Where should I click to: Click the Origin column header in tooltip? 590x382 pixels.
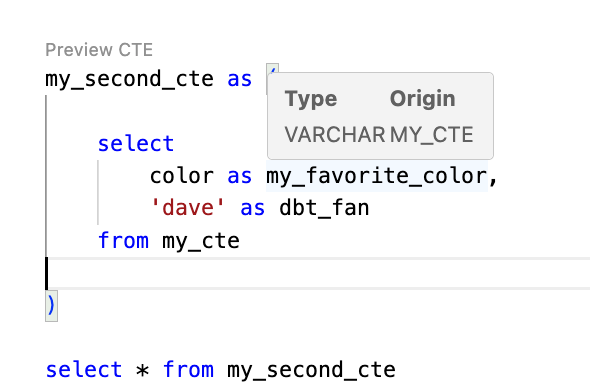423,99
